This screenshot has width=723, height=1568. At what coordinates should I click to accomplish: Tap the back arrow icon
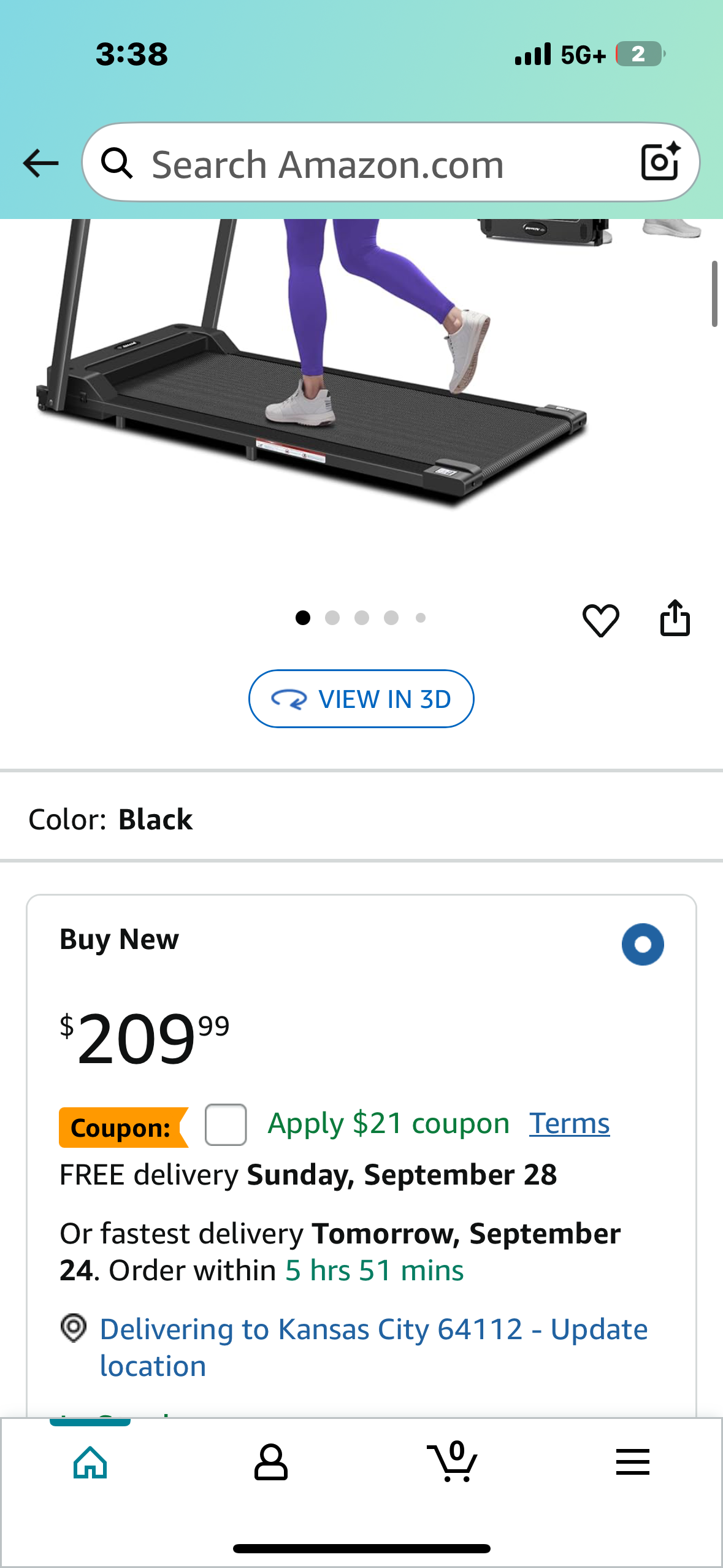point(40,163)
